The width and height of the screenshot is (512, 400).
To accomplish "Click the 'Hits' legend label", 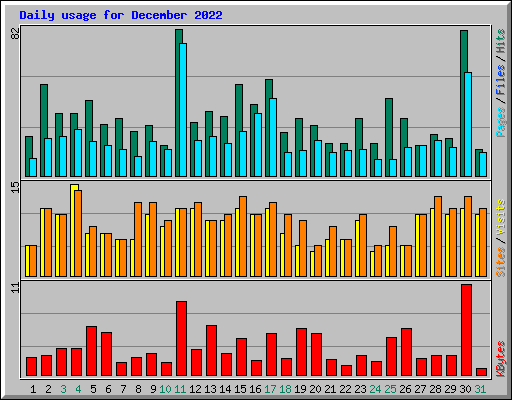I will coord(501,41).
